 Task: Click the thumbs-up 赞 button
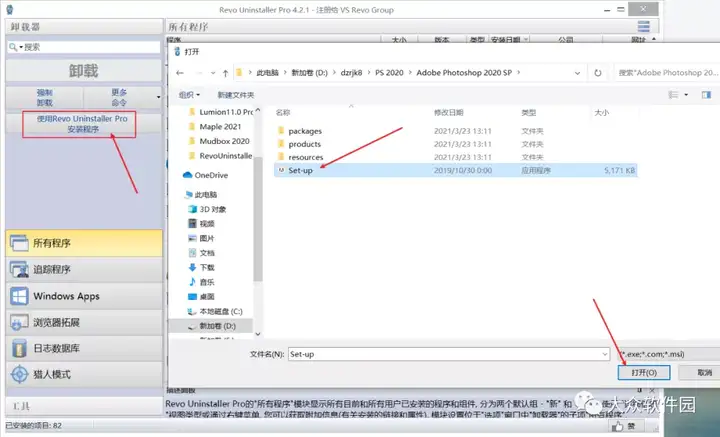[x=625, y=427]
